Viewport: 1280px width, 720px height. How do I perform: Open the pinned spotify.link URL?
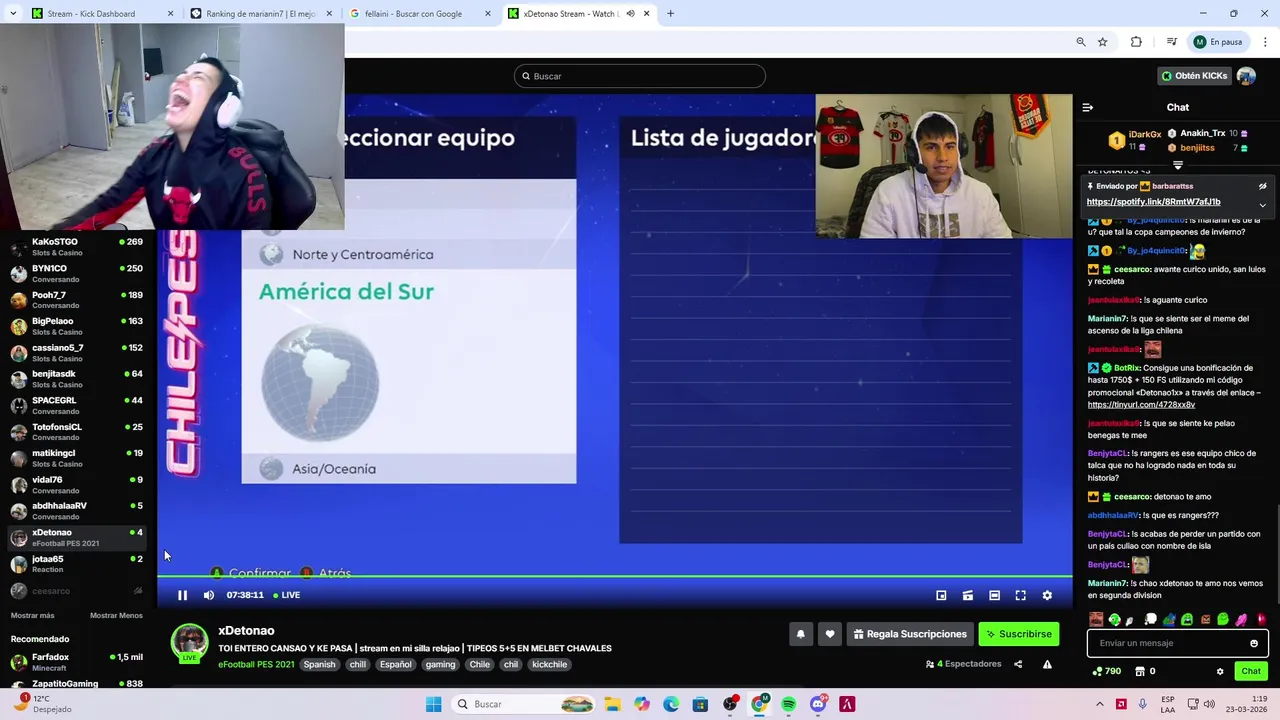(1153, 202)
